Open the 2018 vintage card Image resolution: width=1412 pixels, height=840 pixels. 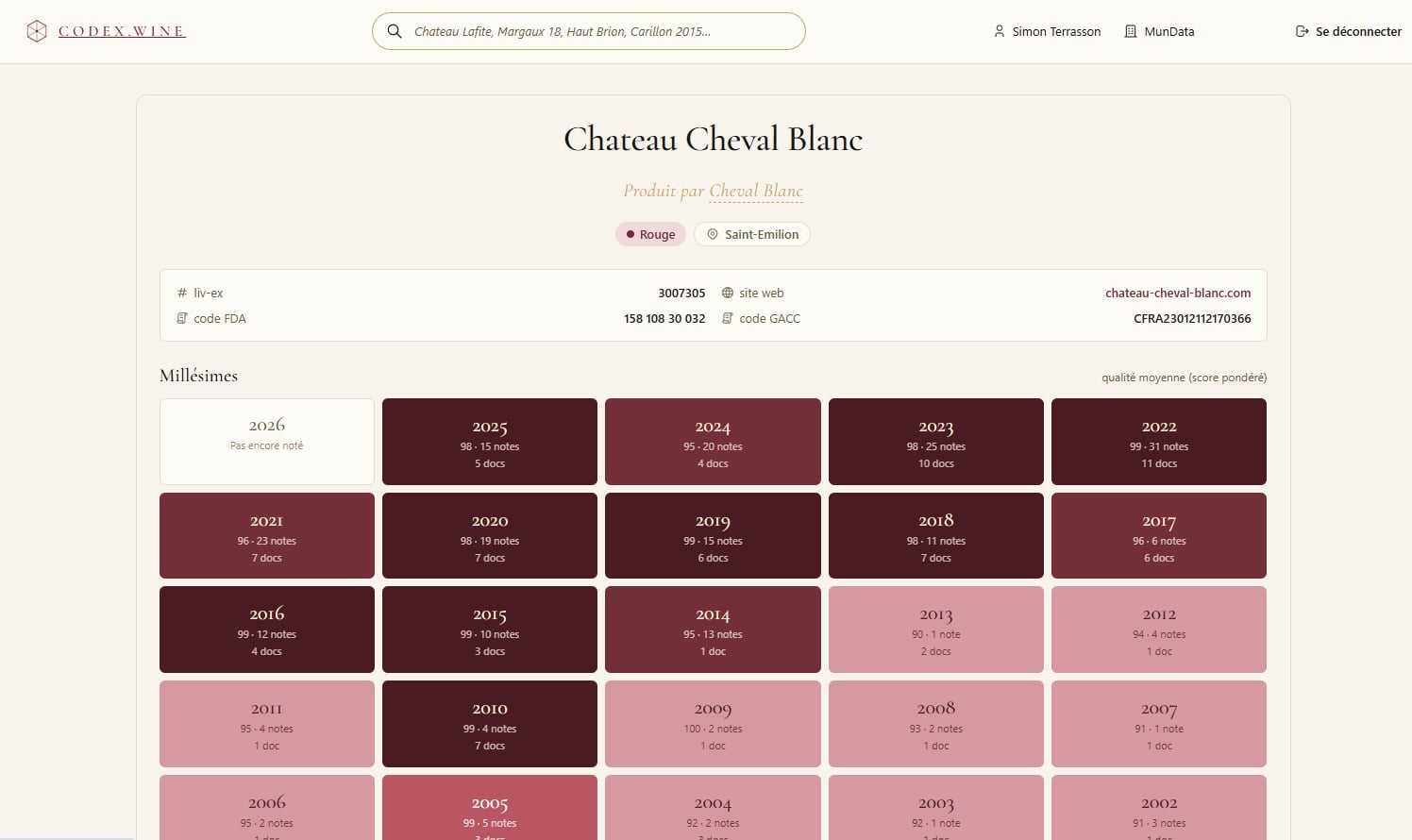click(936, 535)
